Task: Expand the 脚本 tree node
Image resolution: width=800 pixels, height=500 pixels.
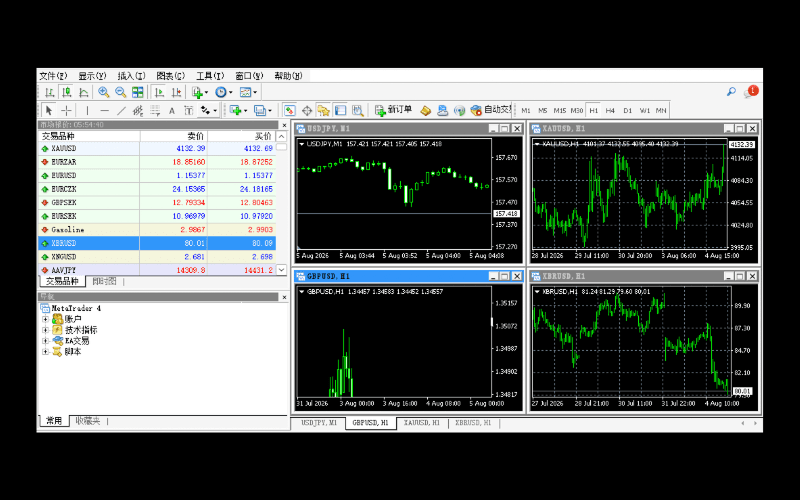Action: pyautogui.click(x=45, y=352)
